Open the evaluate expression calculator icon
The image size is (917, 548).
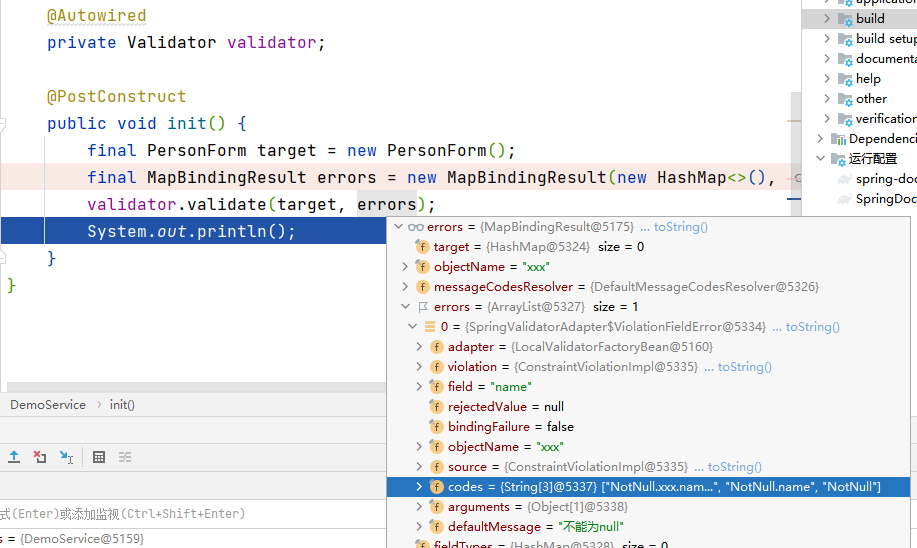(99, 457)
